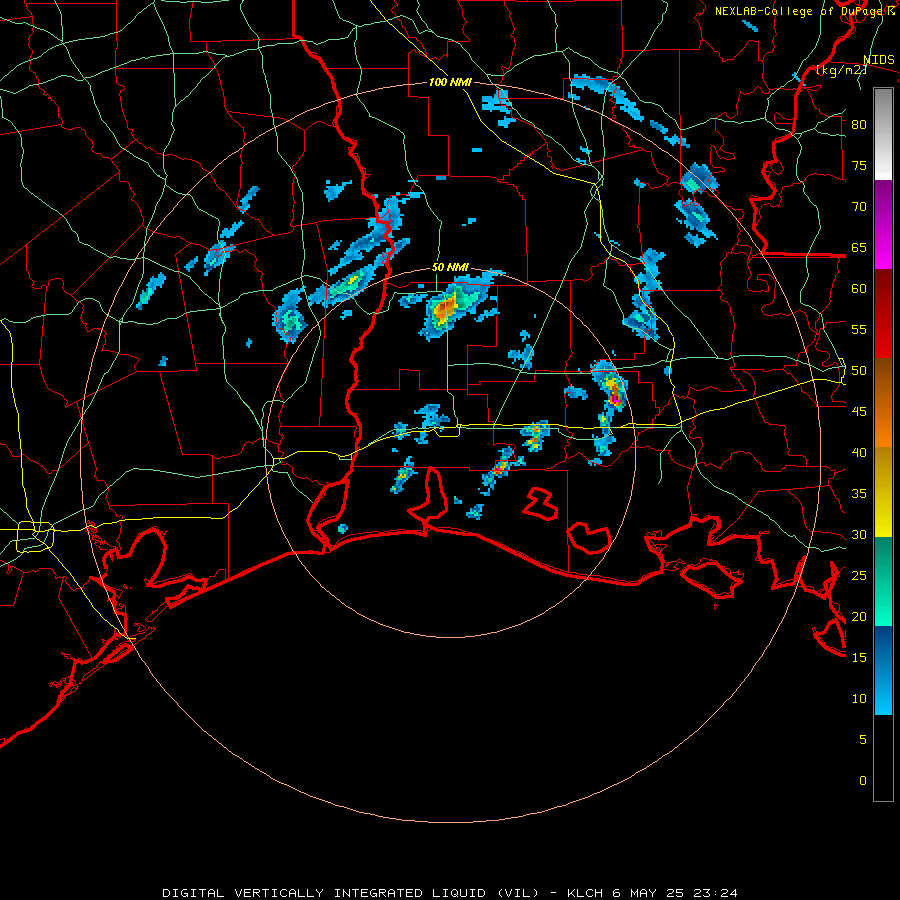This screenshot has width=900, height=900.
Task: Click the green segment of the color bar
Action: [x=883, y=581]
